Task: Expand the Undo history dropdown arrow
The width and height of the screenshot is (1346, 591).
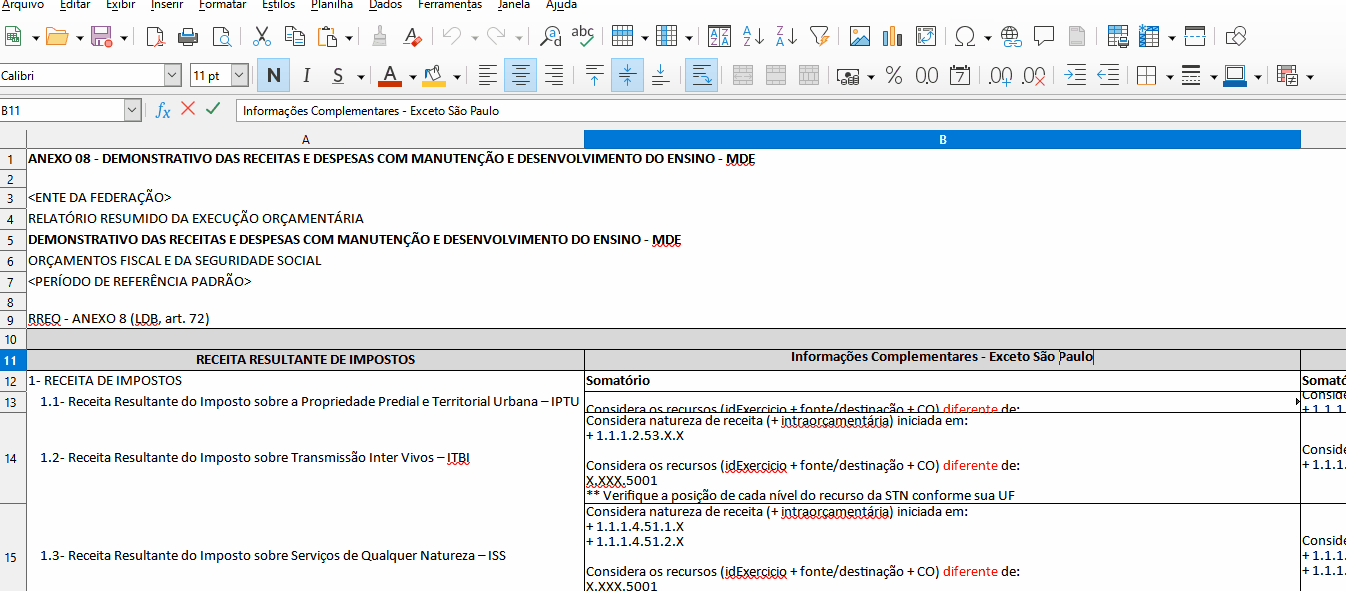Action: 473,38
